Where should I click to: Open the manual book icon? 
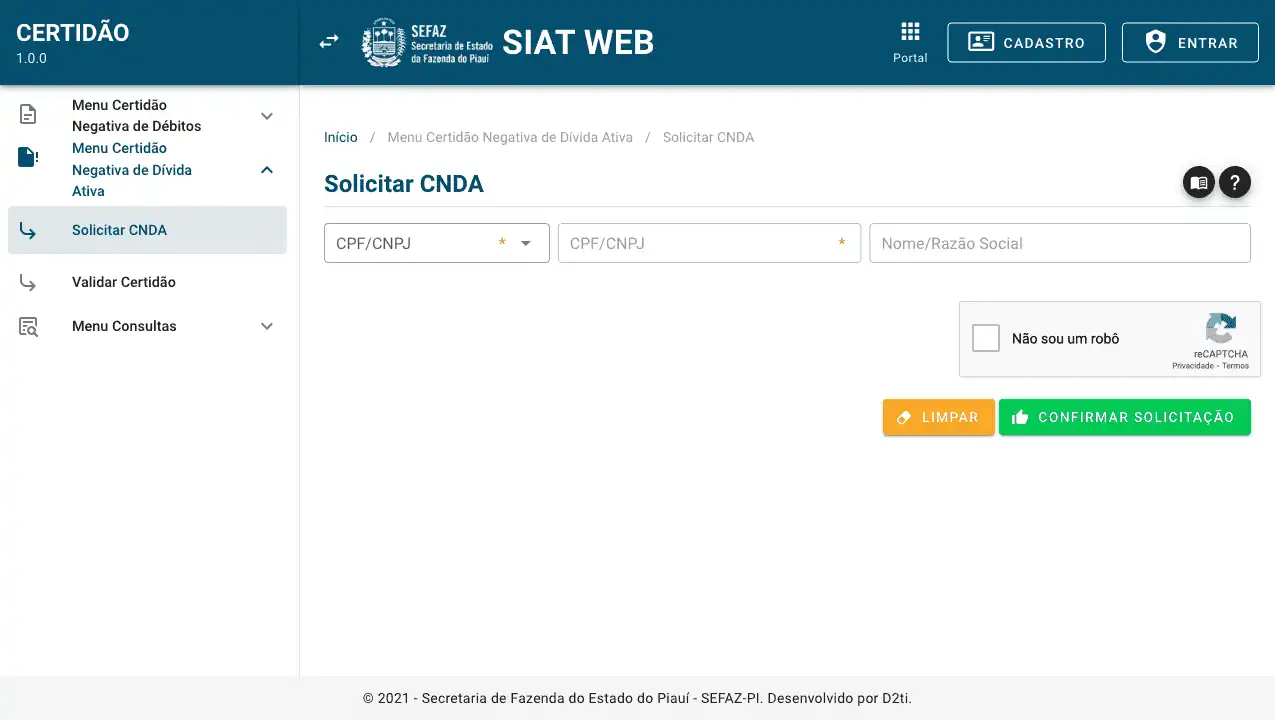pyautogui.click(x=1199, y=183)
